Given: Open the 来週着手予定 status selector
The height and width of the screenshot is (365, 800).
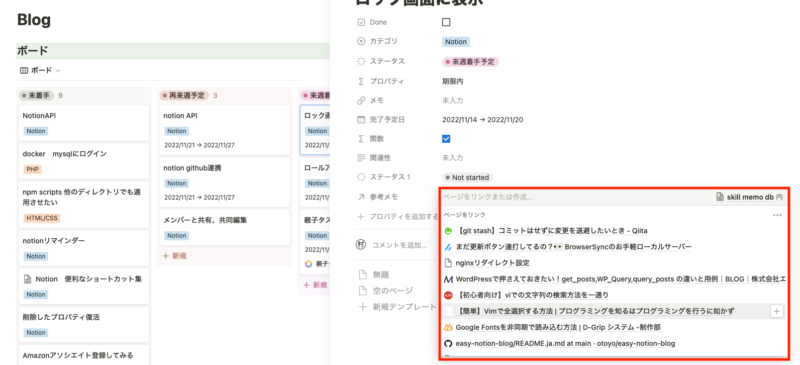Looking at the screenshot, I should [x=470, y=62].
